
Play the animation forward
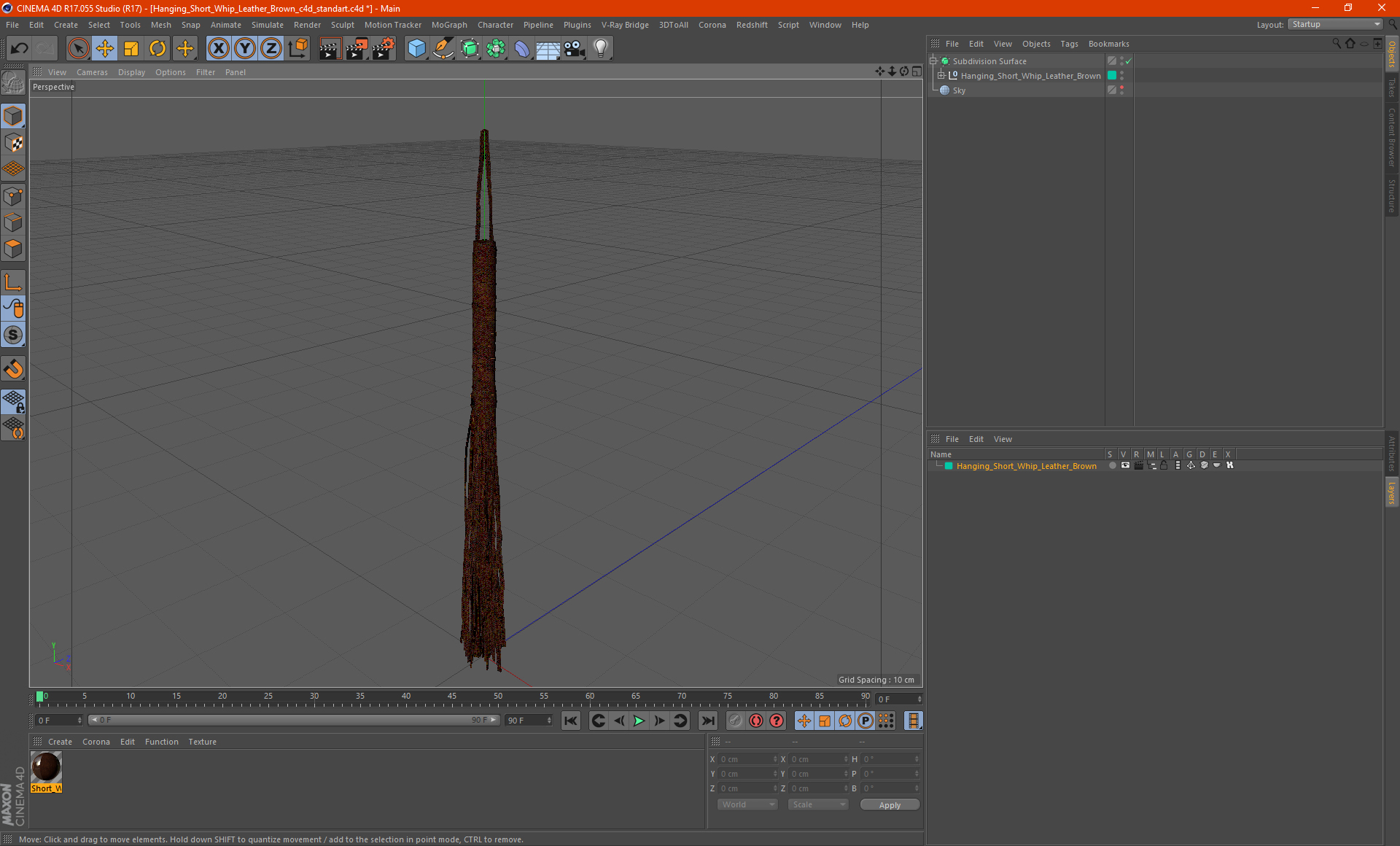click(x=639, y=721)
